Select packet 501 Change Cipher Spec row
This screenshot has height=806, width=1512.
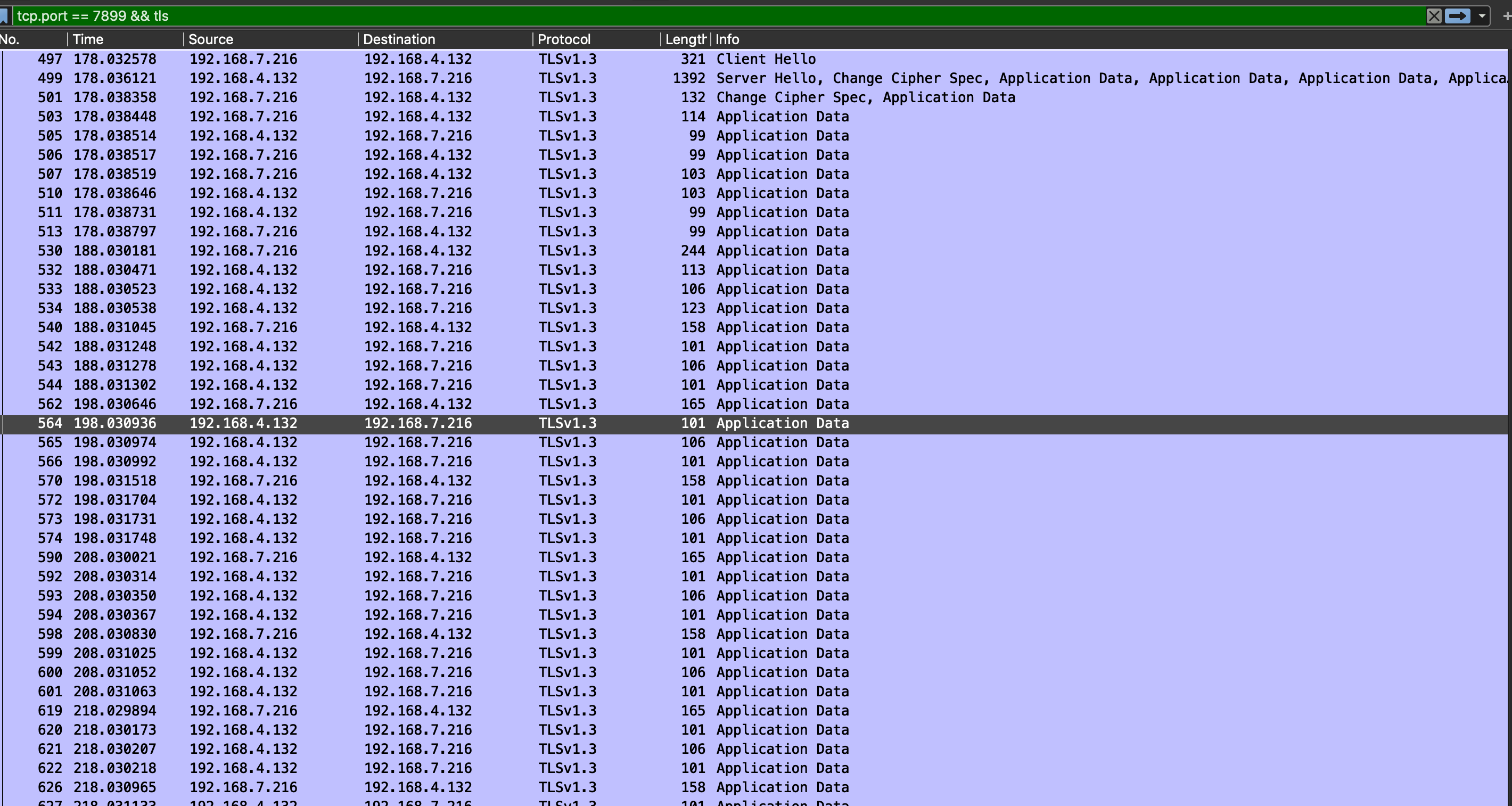[755, 97]
